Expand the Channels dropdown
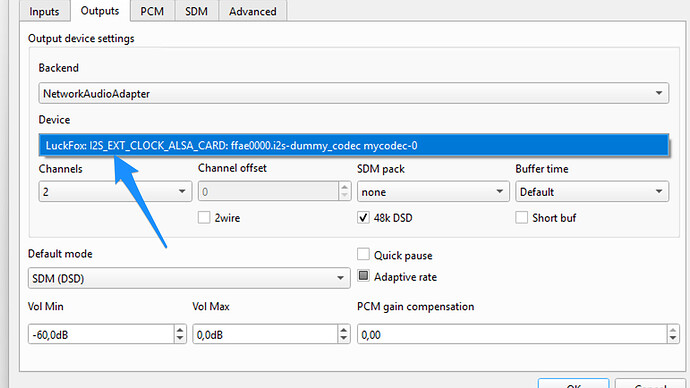Viewport: 690px width, 388px height. pos(115,191)
